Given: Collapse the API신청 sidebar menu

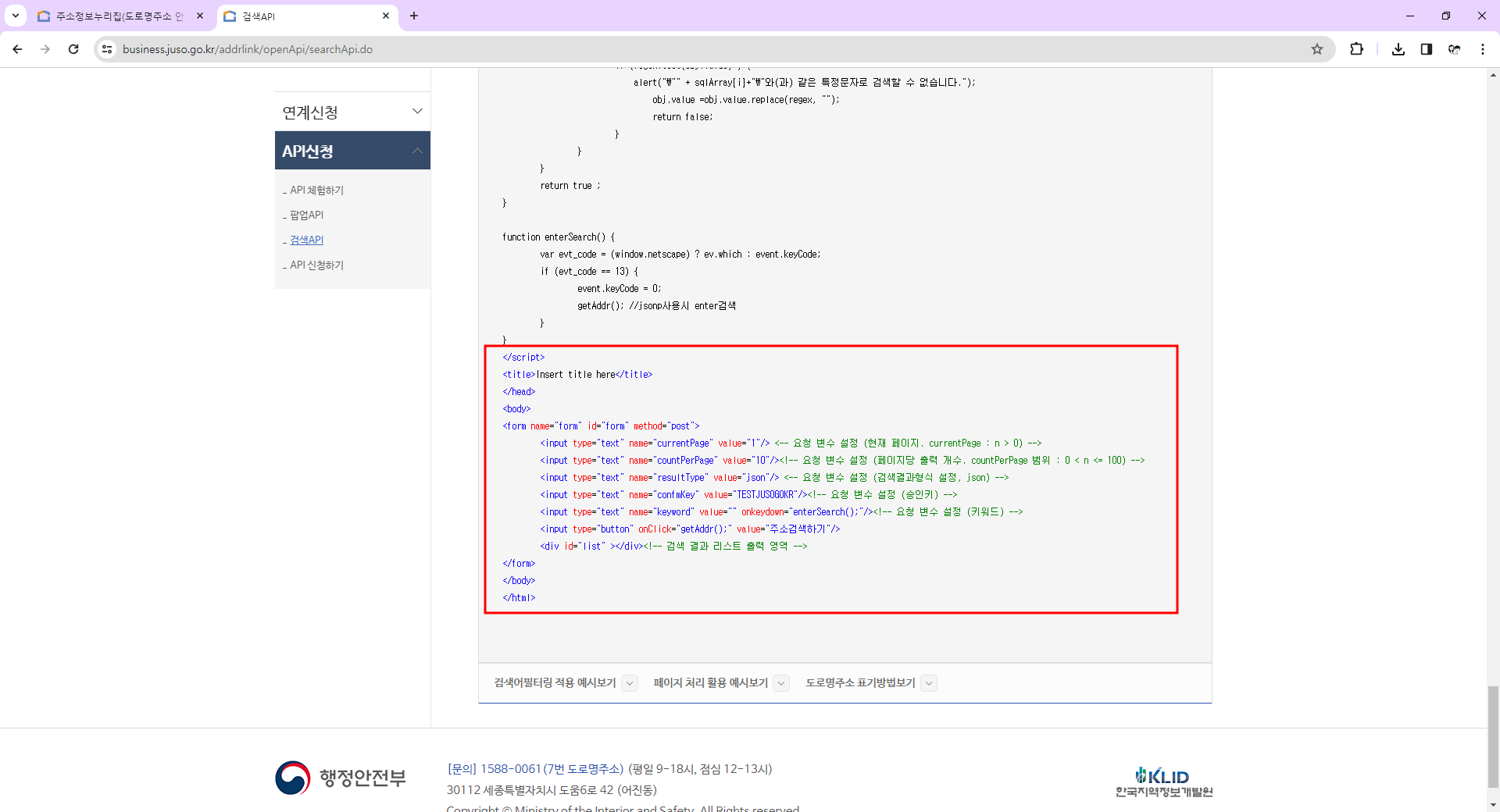Looking at the screenshot, I should (352, 151).
